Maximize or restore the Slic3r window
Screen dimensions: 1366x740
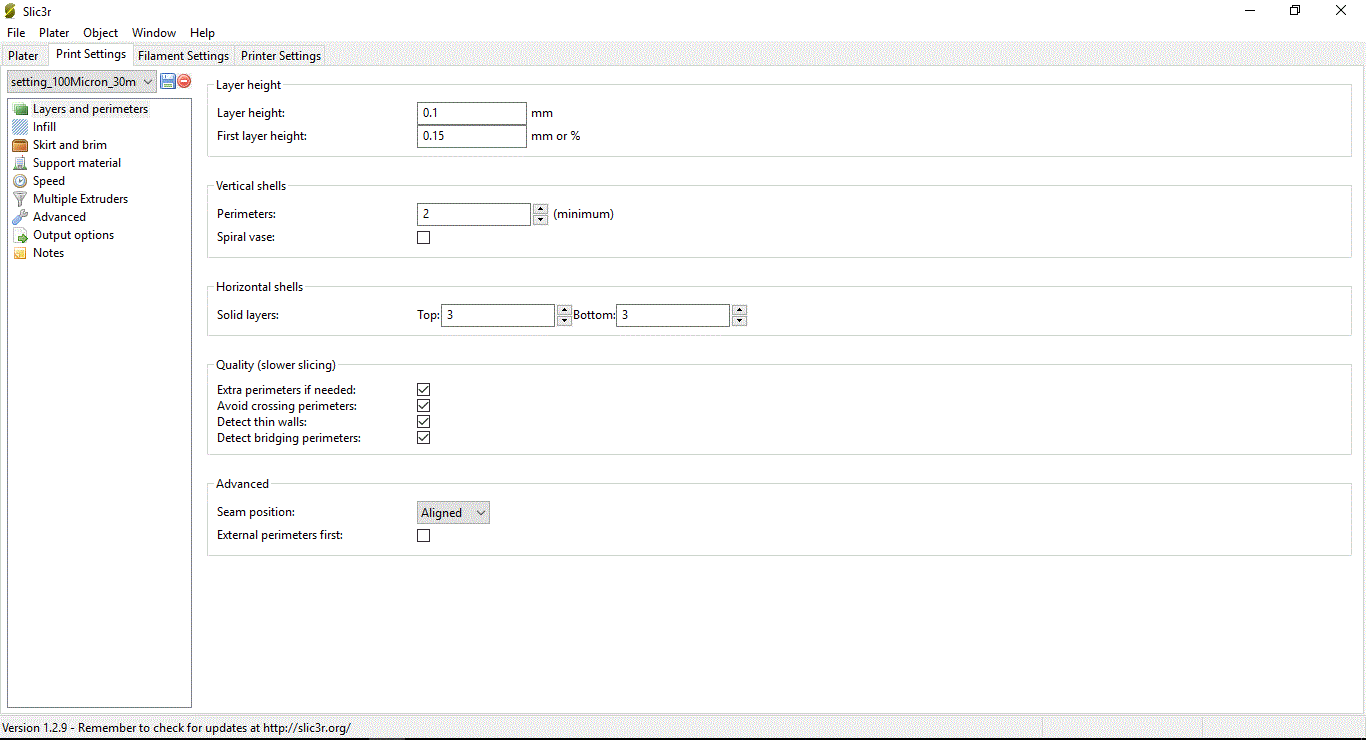[1295, 11]
